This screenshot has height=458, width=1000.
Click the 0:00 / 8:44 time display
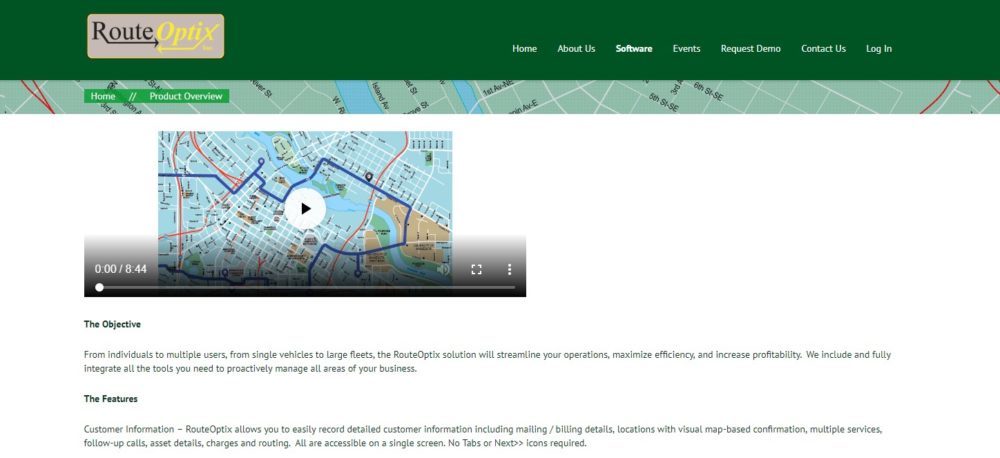click(x=121, y=269)
